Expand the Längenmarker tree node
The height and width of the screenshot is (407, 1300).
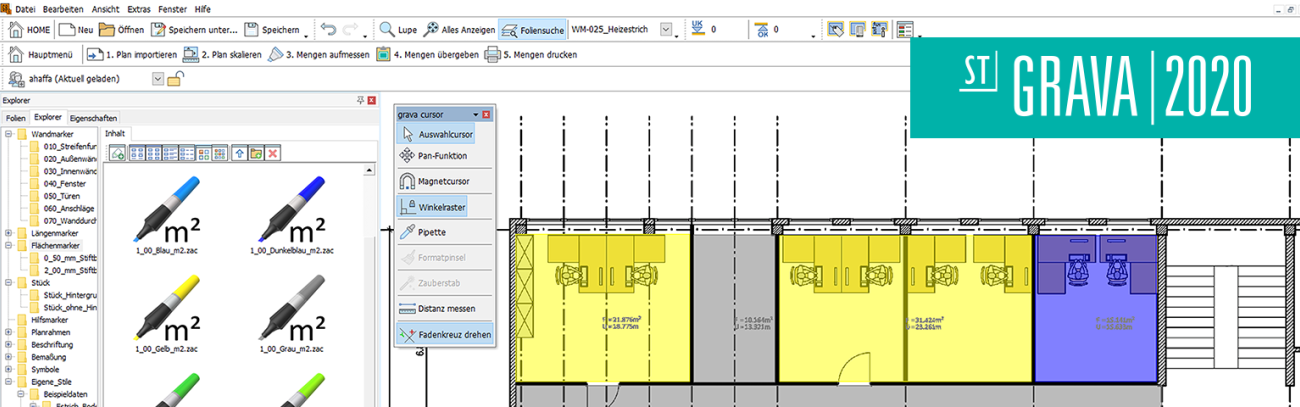click(x=9, y=233)
